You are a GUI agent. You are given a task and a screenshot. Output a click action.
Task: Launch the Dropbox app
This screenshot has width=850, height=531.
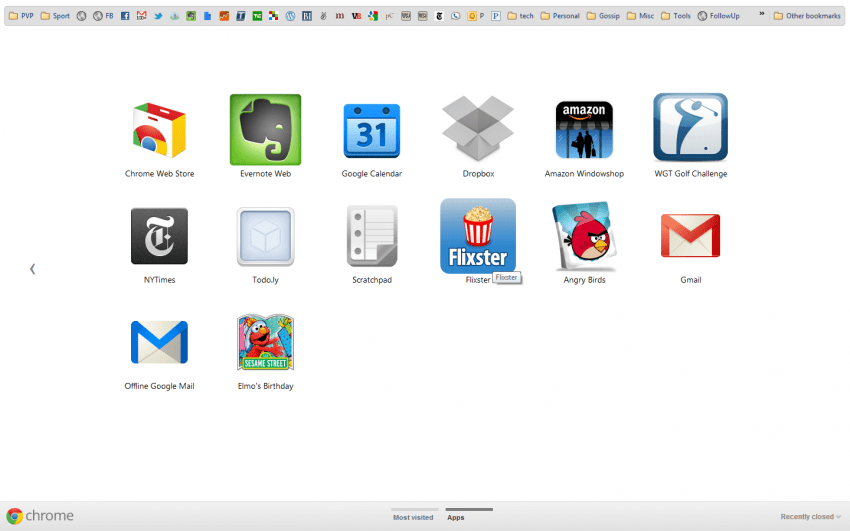tap(478, 128)
